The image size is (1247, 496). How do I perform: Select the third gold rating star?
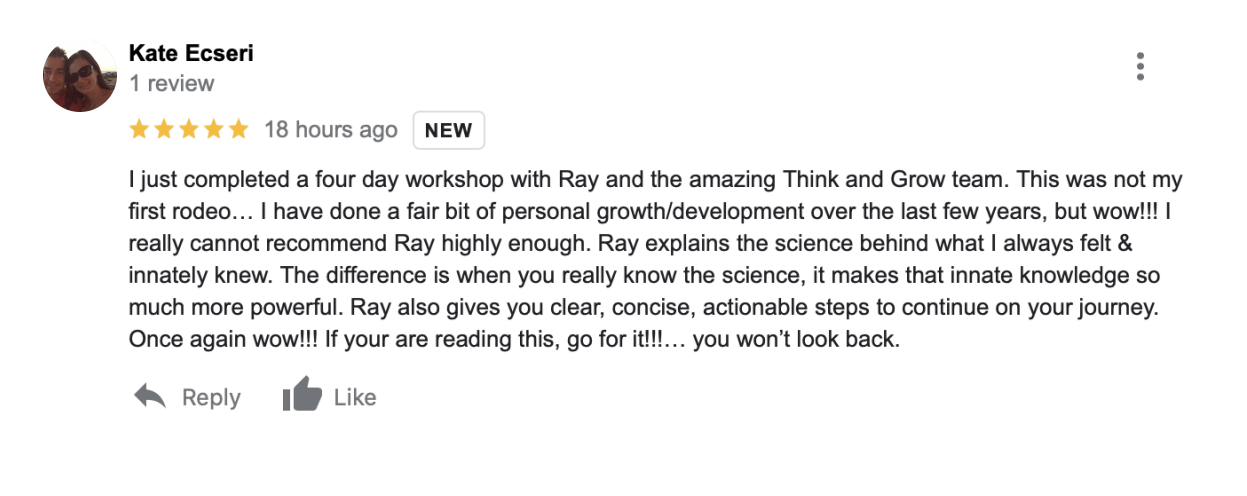pyautogui.click(x=189, y=130)
